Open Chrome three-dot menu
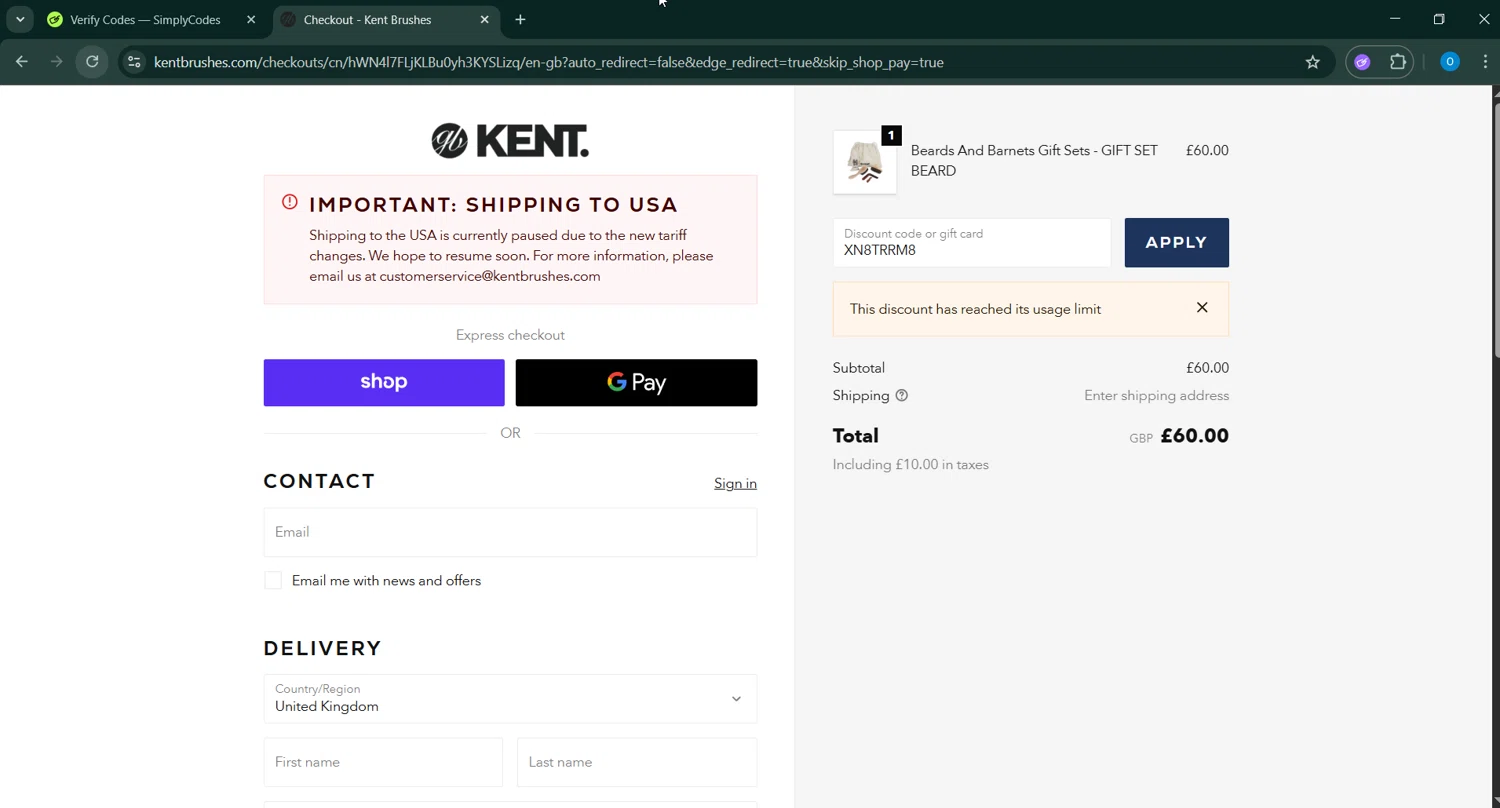The height and width of the screenshot is (808, 1500). pyautogui.click(x=1485, y=62)
